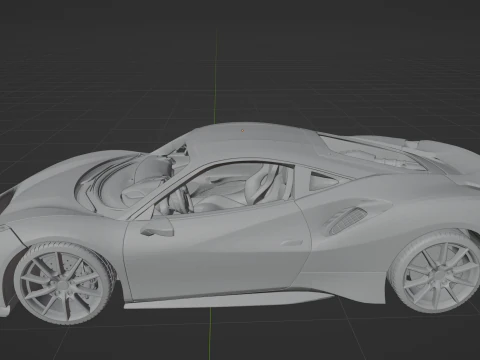Select the car's rear wheel rim

tap(441, 274)
